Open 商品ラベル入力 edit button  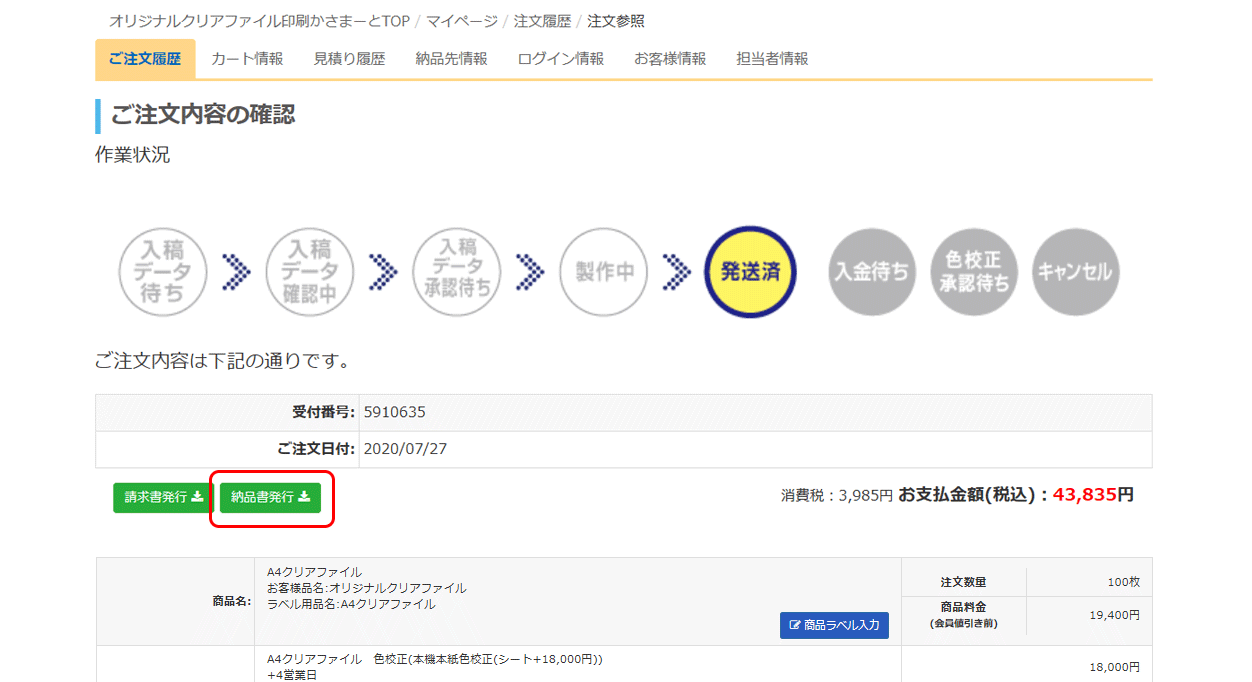tap(834, 625)
